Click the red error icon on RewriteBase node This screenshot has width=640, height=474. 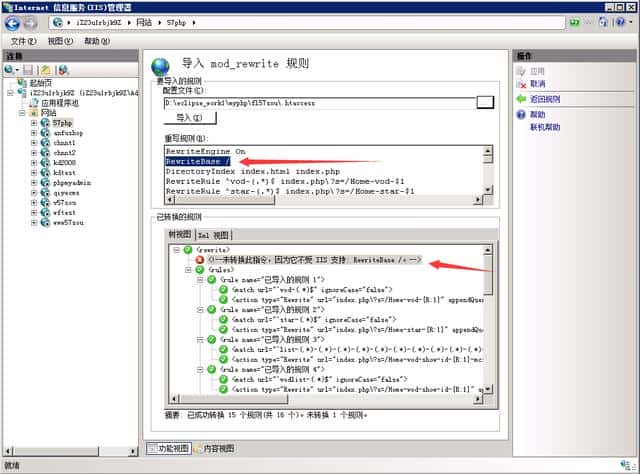click(200, 260)
